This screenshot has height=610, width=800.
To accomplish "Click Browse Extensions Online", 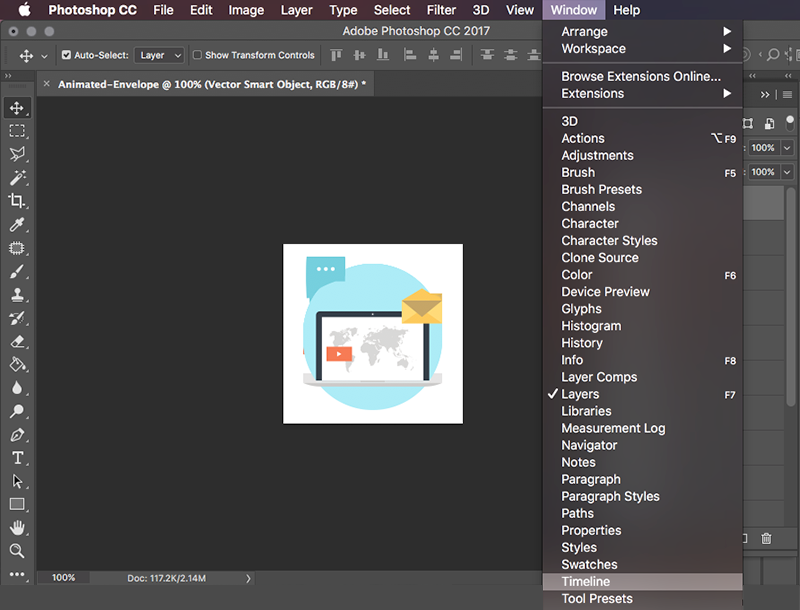I will pyautogui.click(x=642, y=77).
